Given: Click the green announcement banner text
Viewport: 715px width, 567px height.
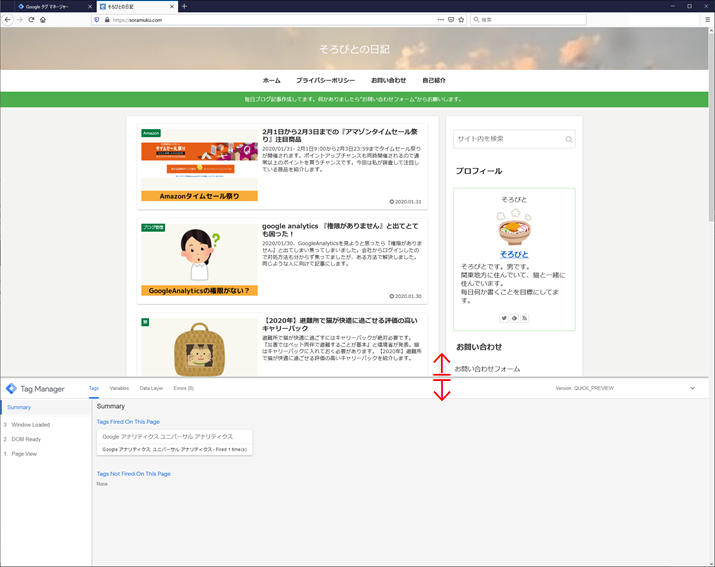Looking at the screenshot, I should point(353,99).
